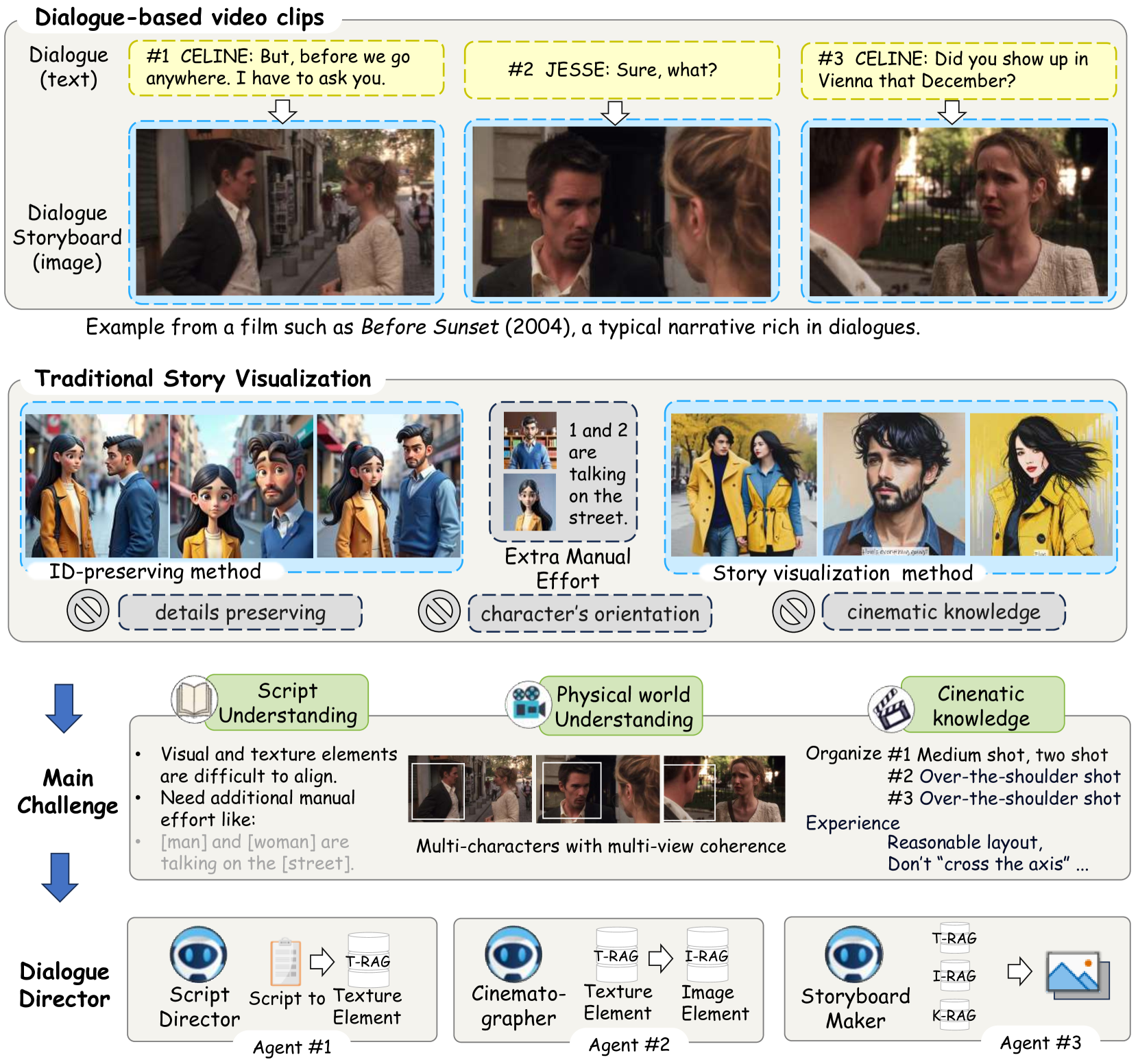The image size is (1138, 1064).
Task: Select the man avatar thumbnail in the Extra Manual Effort box
Action: [530, 440]
